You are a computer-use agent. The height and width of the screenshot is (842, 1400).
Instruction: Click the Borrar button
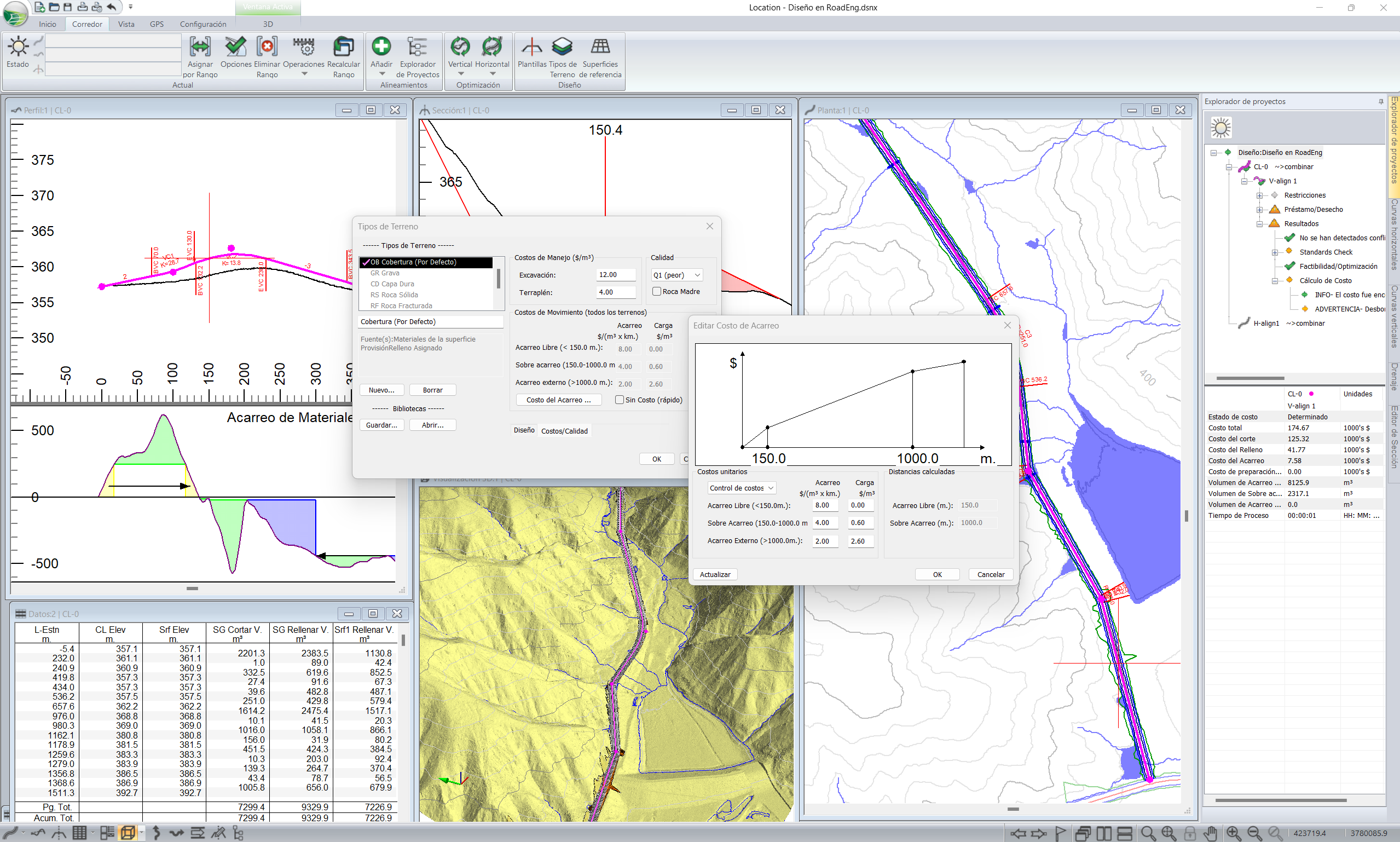click(433, 390)
